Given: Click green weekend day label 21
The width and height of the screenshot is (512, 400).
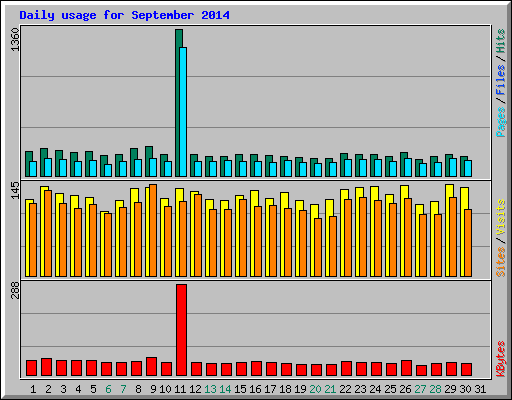Looking at the screenshot, I should 330,389.
